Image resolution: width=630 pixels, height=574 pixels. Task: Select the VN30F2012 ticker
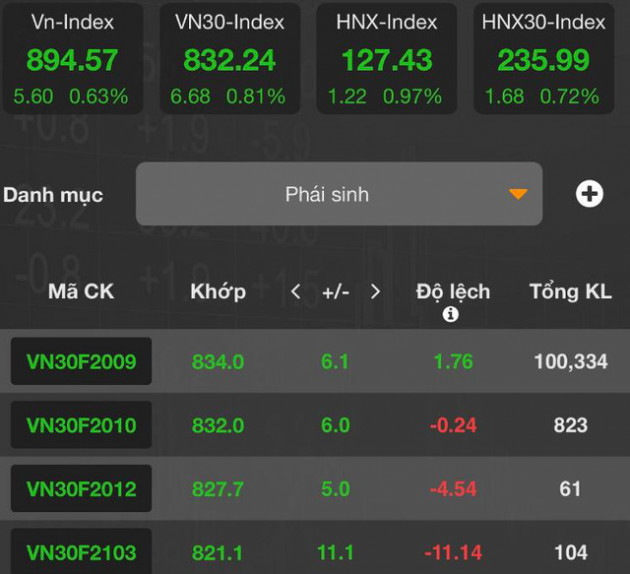tap(81, 488)
